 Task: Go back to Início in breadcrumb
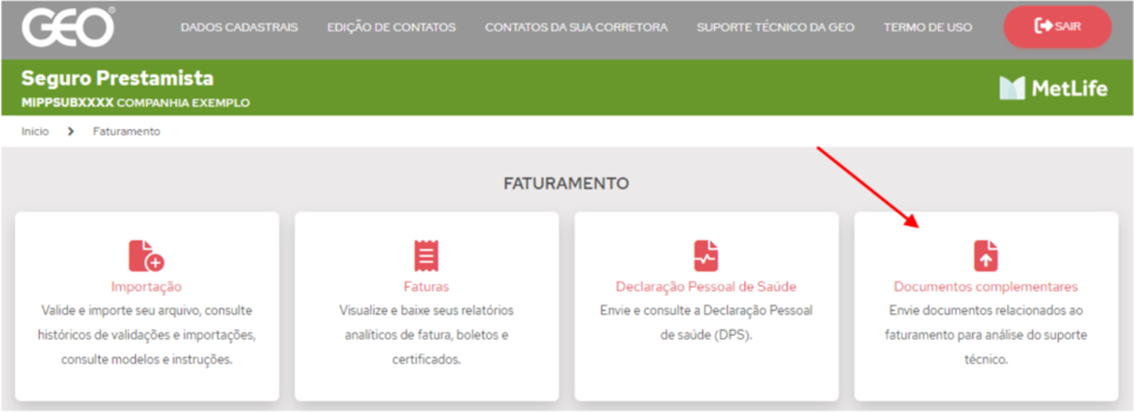click(35, 132)
